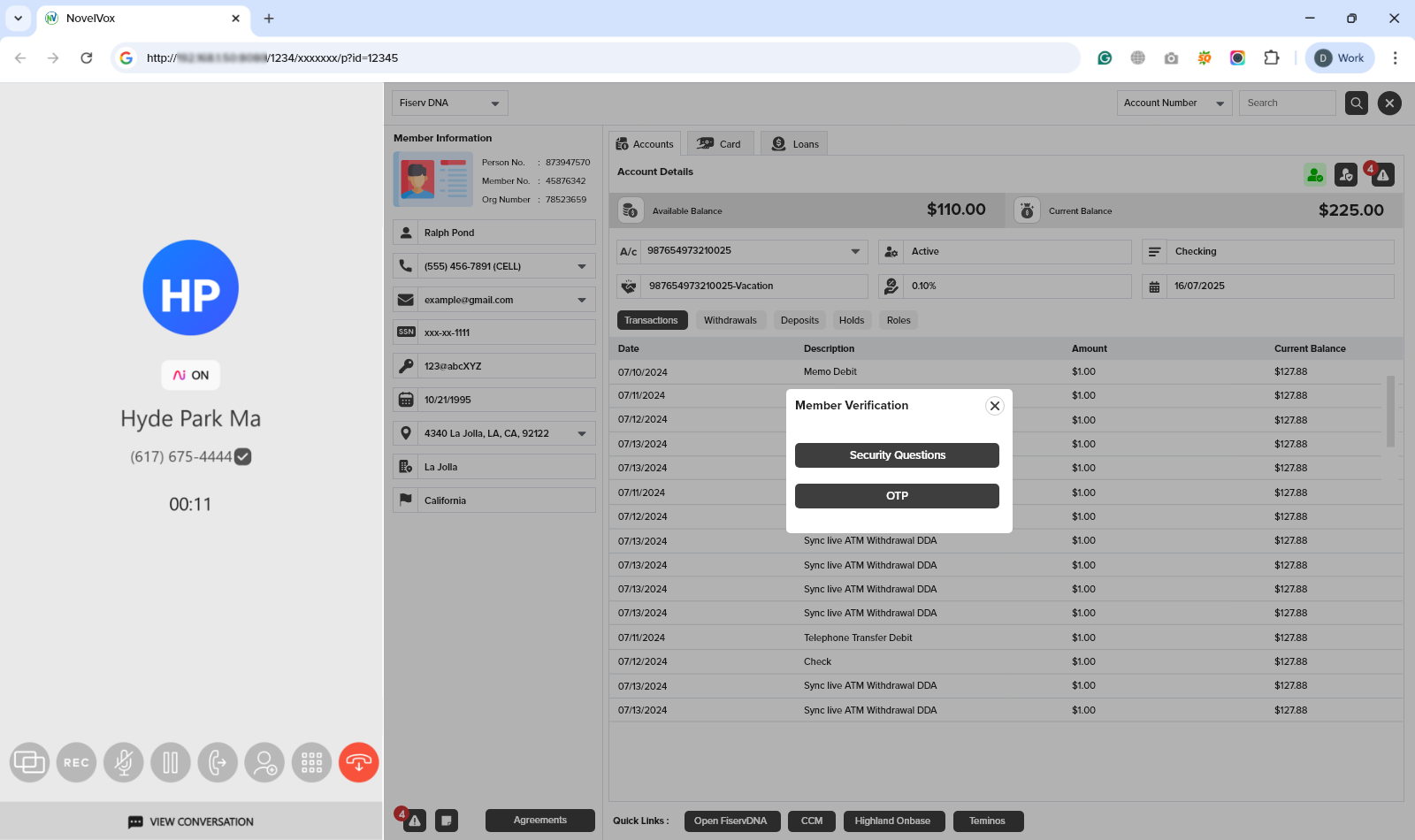Click the key password icon

pyautogui.click(x=406, y=366)
